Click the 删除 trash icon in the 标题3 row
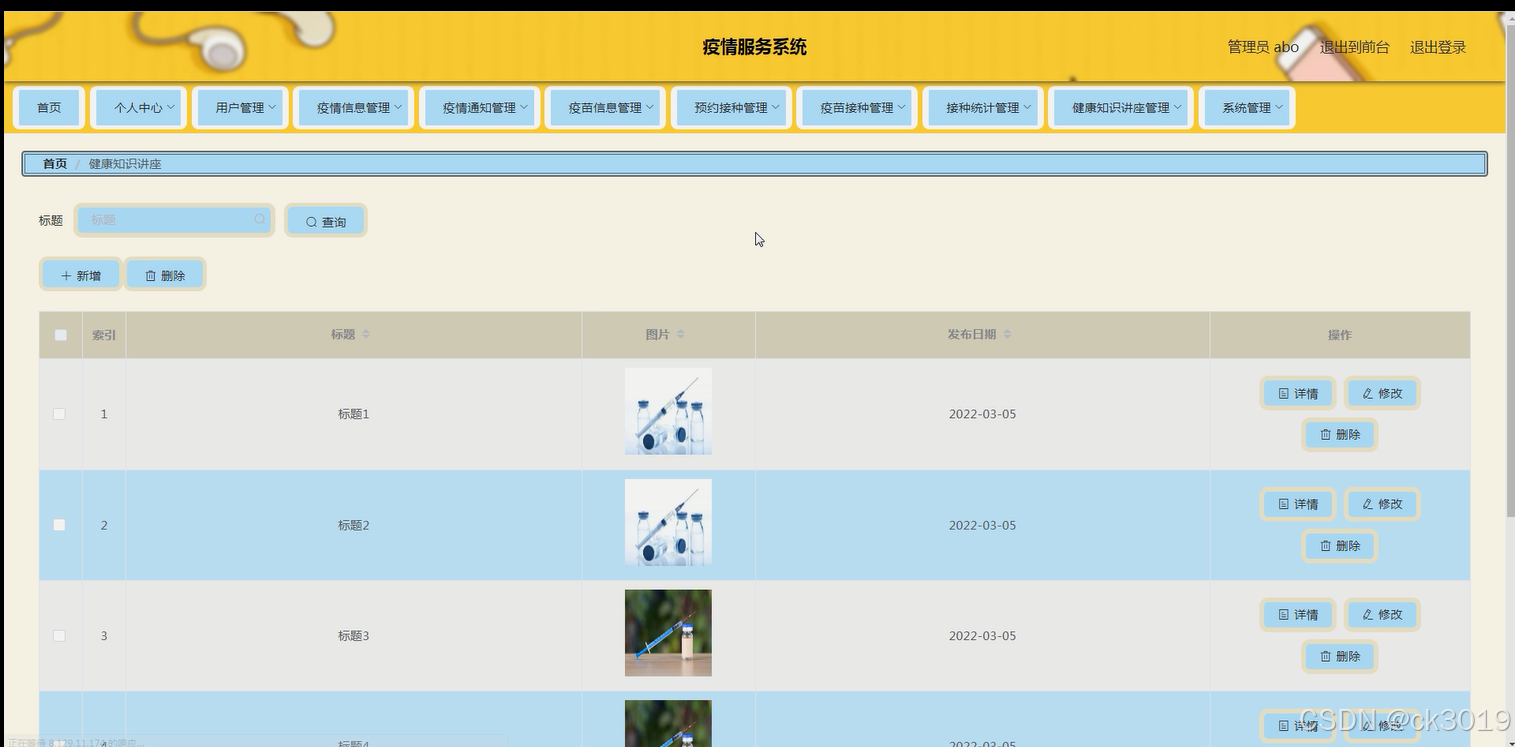 [1326, 657]
